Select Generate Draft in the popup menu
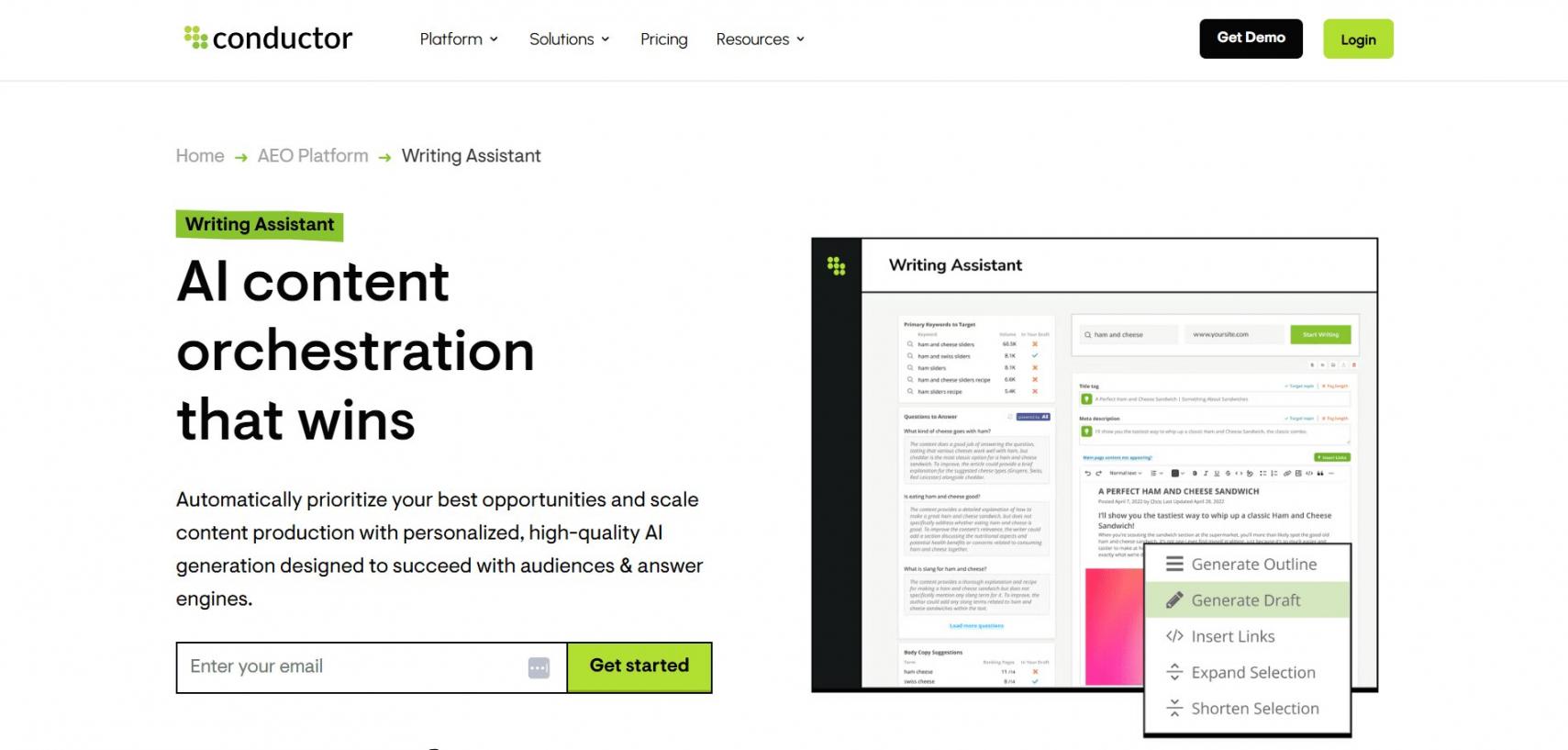The width and height of the screenshot is (1568, 750). point(1248,600)
